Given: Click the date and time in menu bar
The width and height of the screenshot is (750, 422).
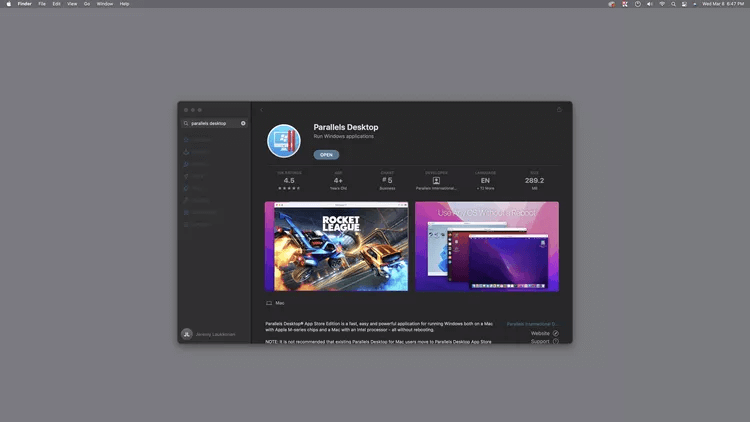Looking at the screenshot, I should tap(723, 4).
